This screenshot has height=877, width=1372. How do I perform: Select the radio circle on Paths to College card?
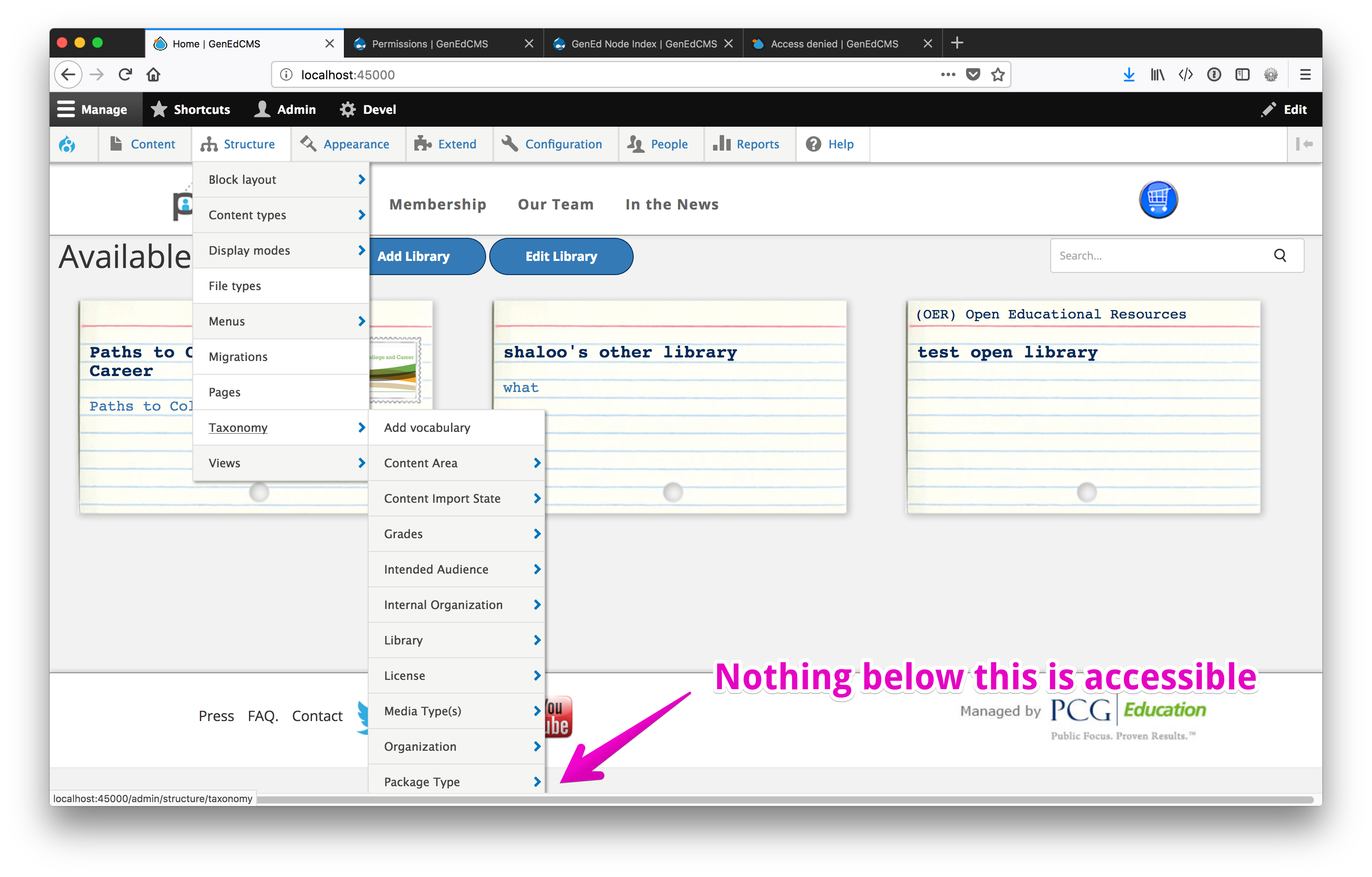click(259, 492)
